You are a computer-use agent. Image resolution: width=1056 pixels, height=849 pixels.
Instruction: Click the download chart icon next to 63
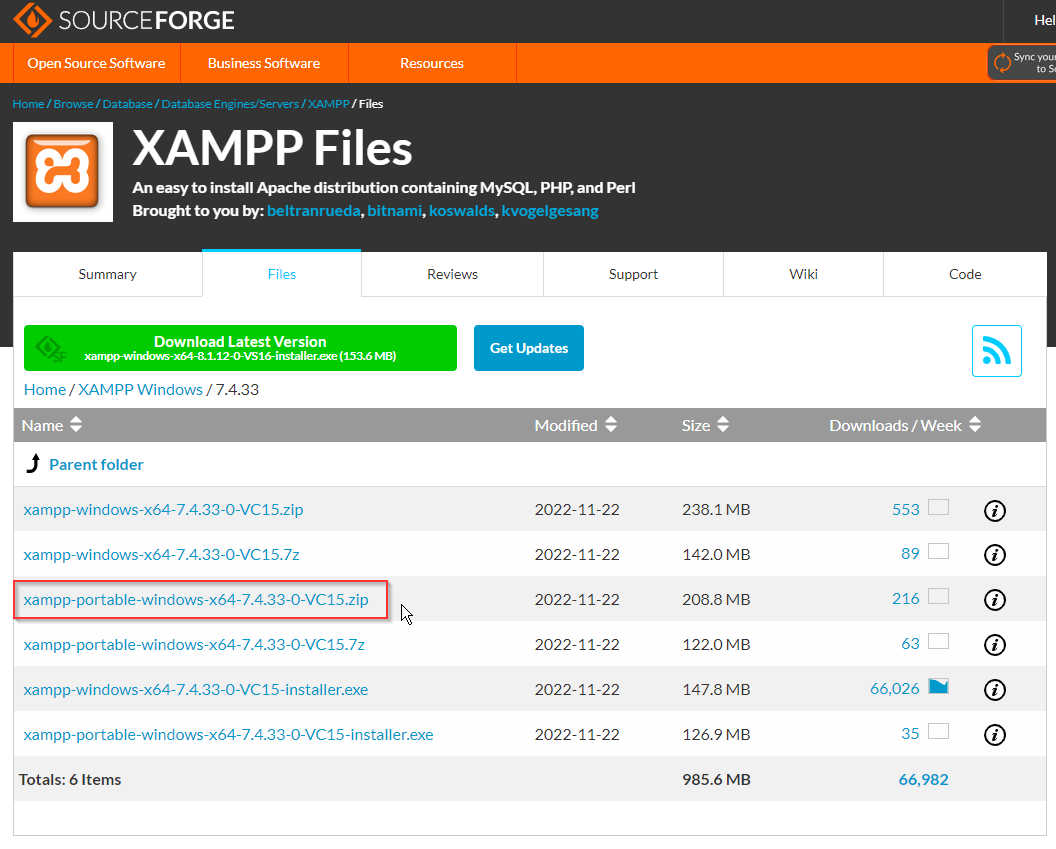coord(938,642)
